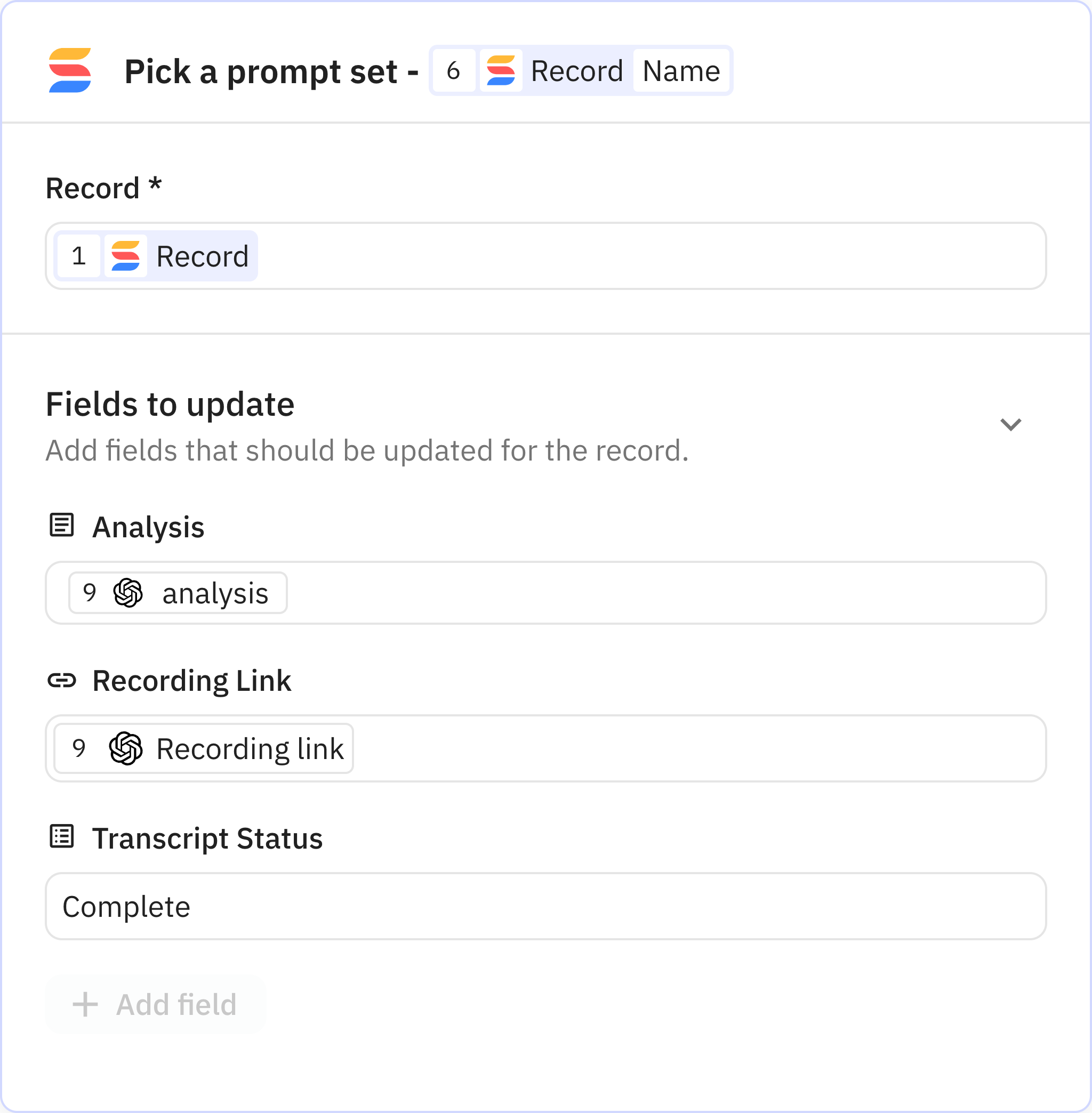The width and height of the screenshot is (1092, 1113).
Task: Click the SmartSuite logo at the top left
Action: 70,71
